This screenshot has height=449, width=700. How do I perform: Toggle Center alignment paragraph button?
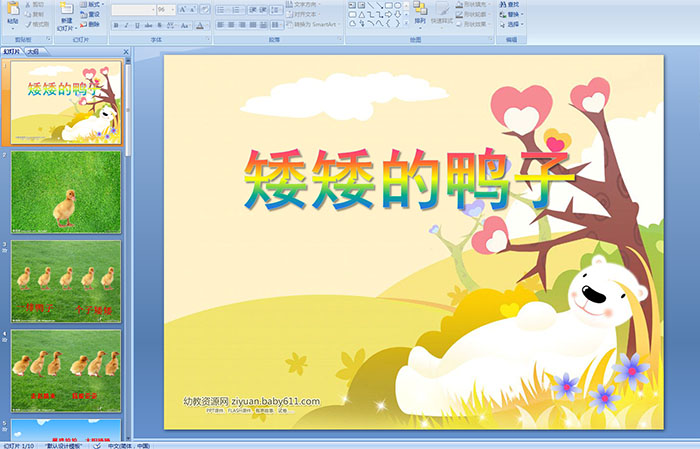click(231, 25)
